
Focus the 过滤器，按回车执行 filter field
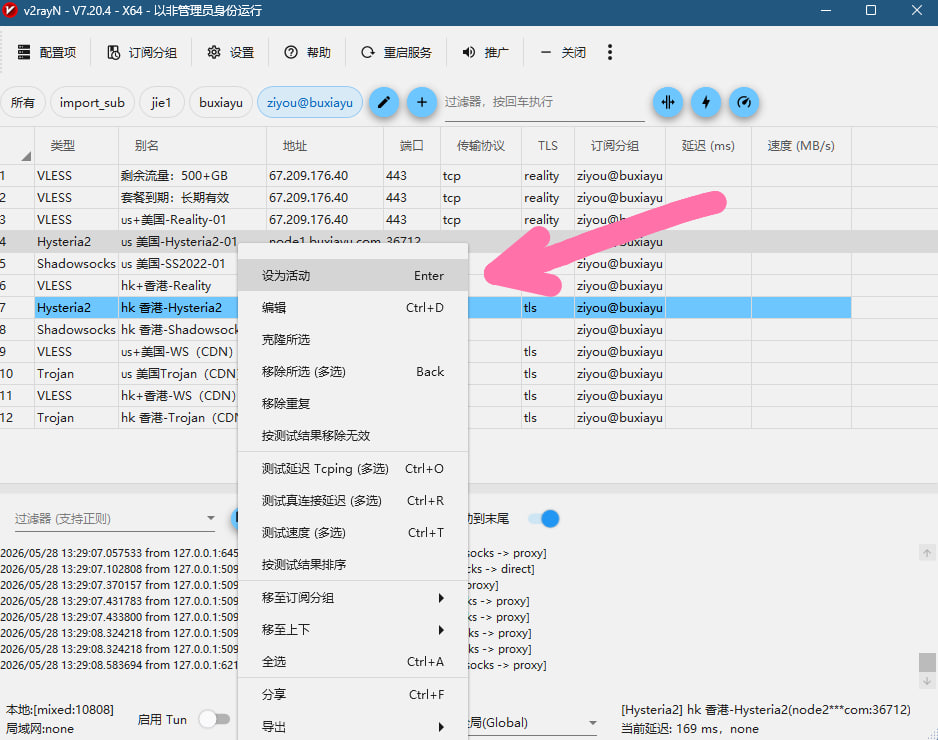click(x=544, y=102)
